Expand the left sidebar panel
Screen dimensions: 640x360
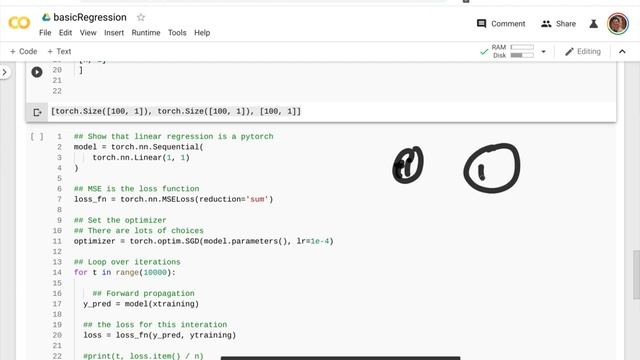[4, 72]
